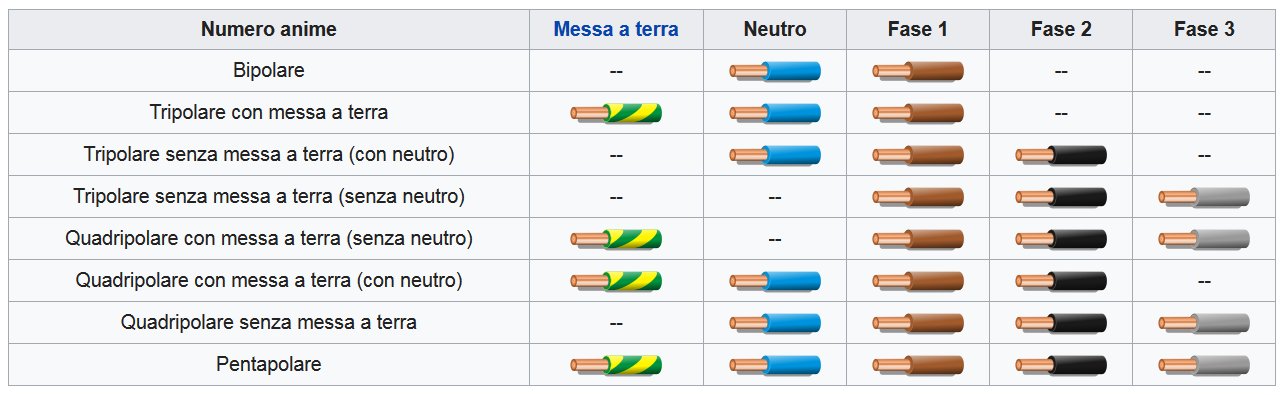Click the grey Fase 3 wire in Quadripolare senza messa a terra row

click(1204, 323)
